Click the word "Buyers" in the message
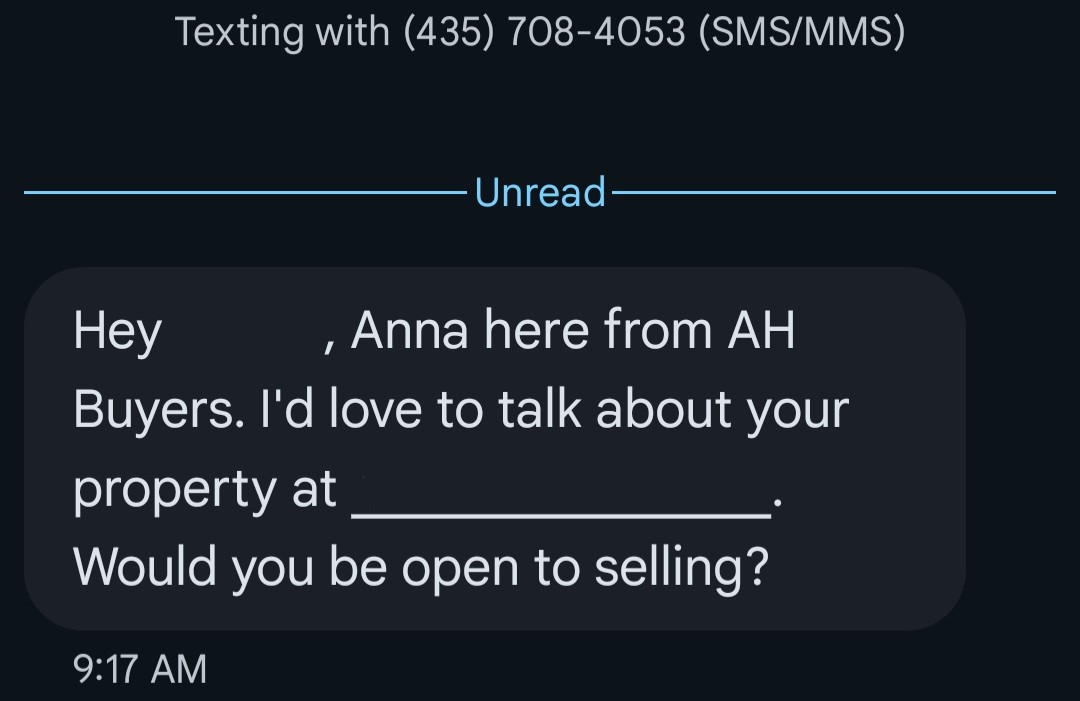The height and width of the screenshot is (701, 1080). [x=157, y=411]
